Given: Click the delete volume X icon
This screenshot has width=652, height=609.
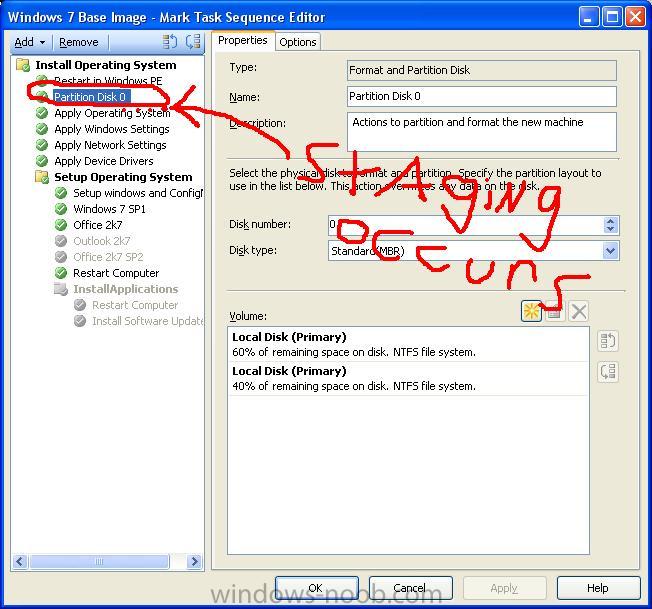Looking at the screenshot, I should tap(578, 311).
